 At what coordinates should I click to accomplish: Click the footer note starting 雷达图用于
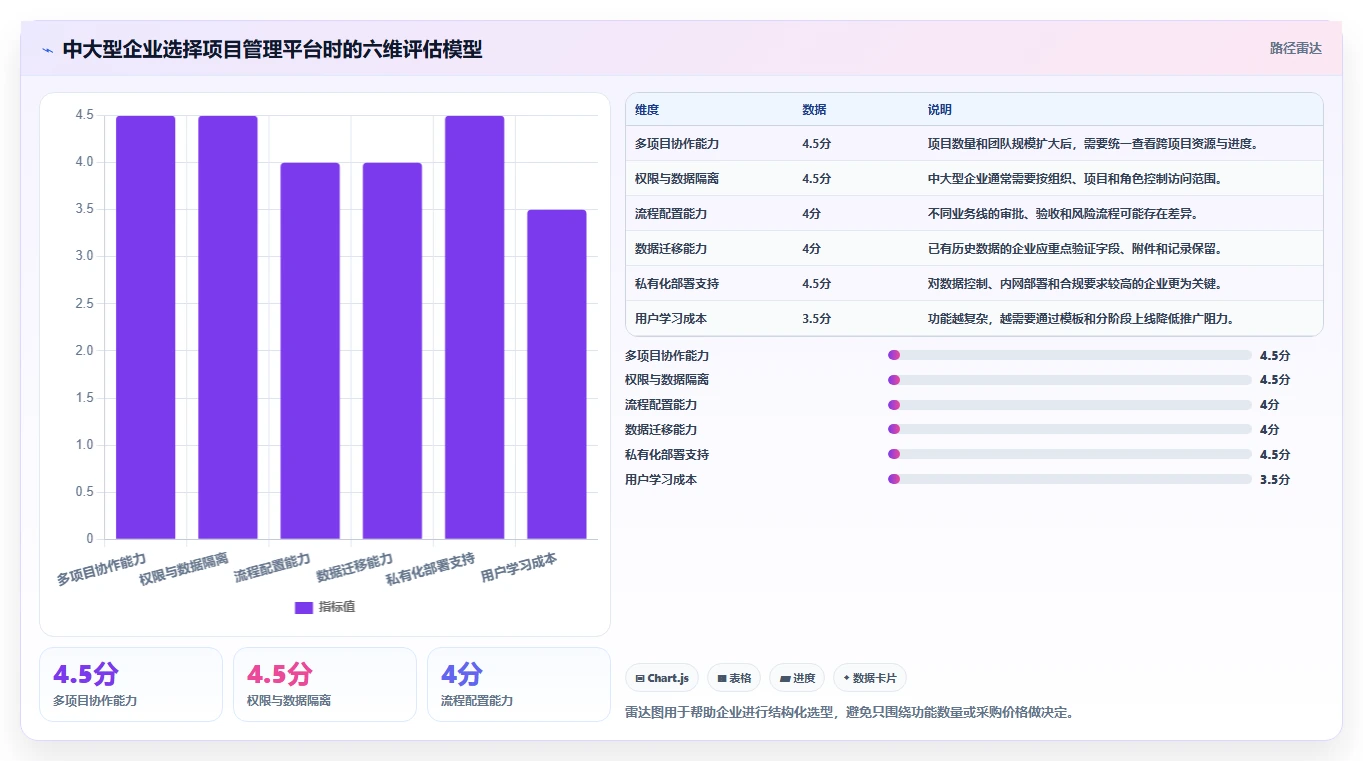[849, 713]
